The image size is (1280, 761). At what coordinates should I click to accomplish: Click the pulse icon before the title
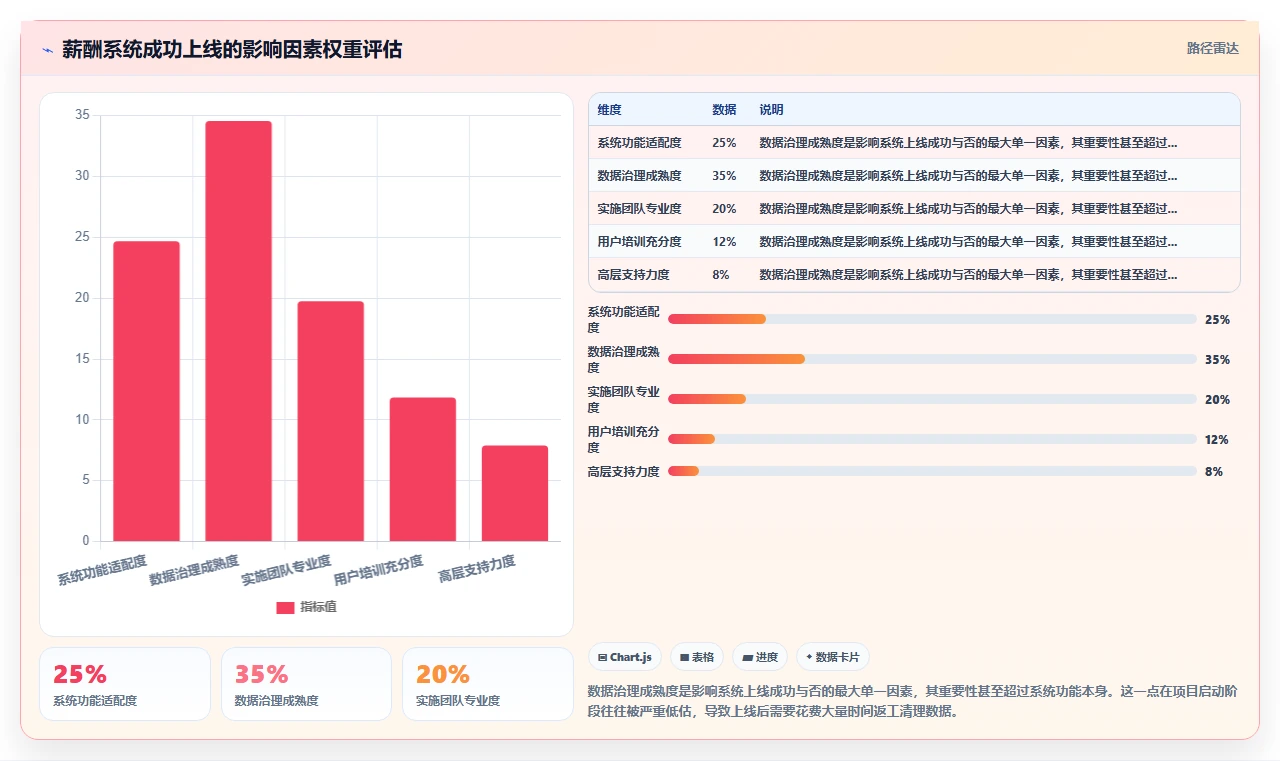click(x=47, y=50)
